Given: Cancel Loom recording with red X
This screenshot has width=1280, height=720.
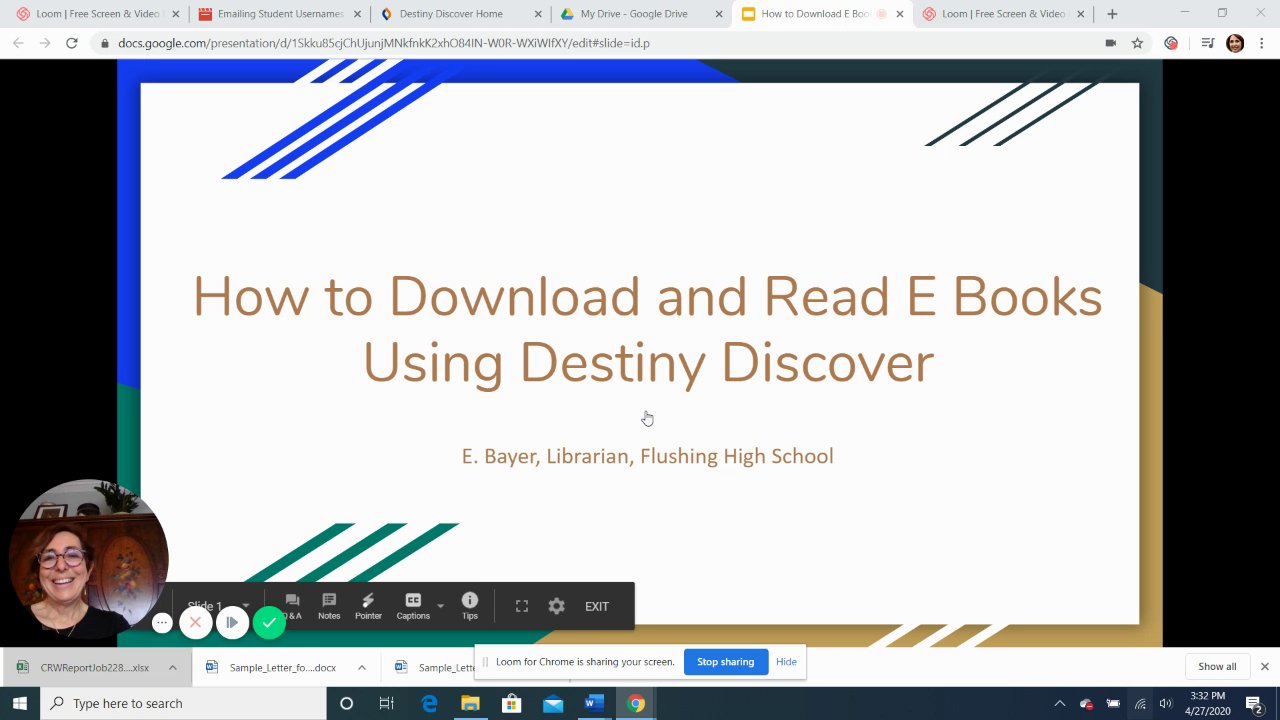Looking at the screenshot, I should pos(195,623).
